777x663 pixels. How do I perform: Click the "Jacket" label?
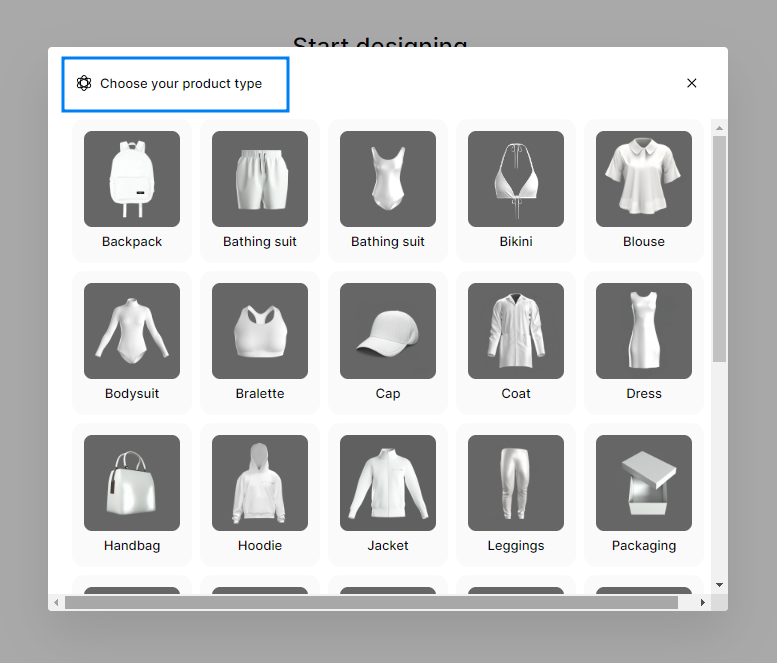(x=388, y=546)
